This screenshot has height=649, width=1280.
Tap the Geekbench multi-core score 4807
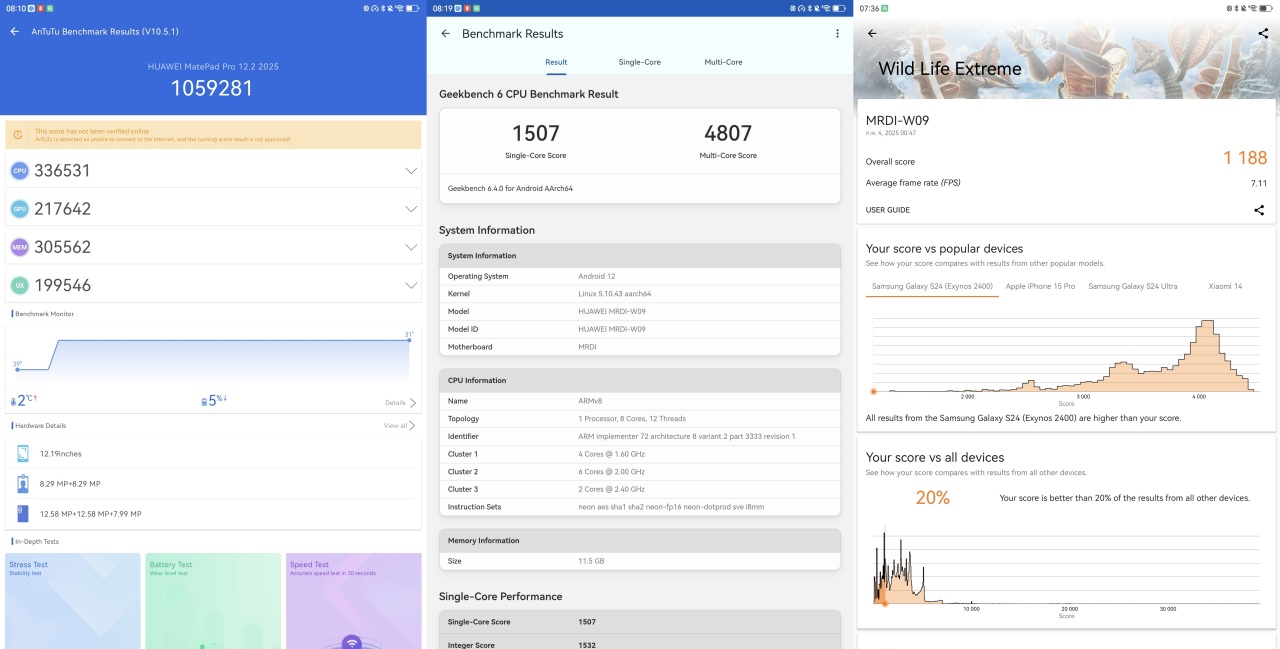click(728, 133)
